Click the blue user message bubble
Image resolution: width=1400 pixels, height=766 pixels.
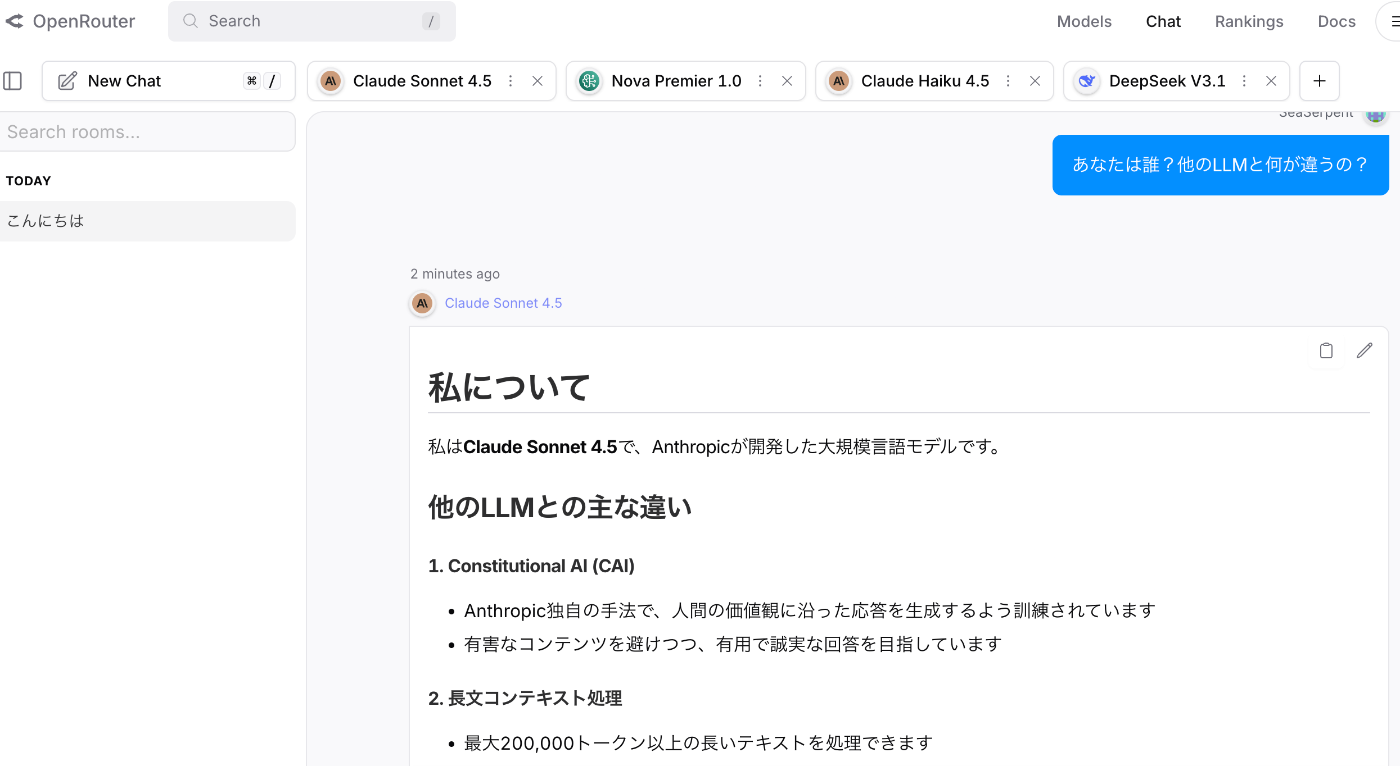1220,165
